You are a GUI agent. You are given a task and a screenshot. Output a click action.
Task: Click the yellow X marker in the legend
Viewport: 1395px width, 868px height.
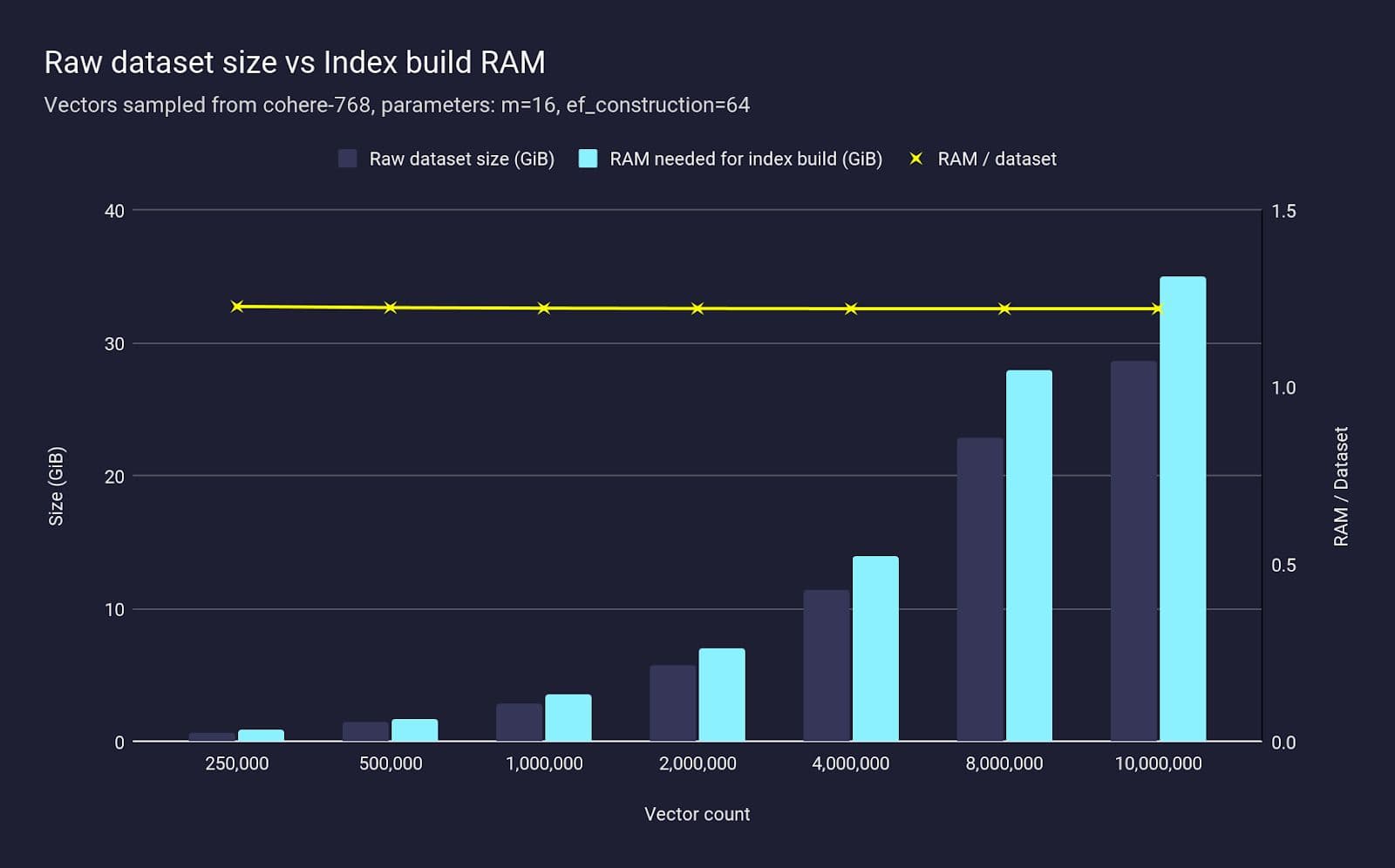click(915, 159)
